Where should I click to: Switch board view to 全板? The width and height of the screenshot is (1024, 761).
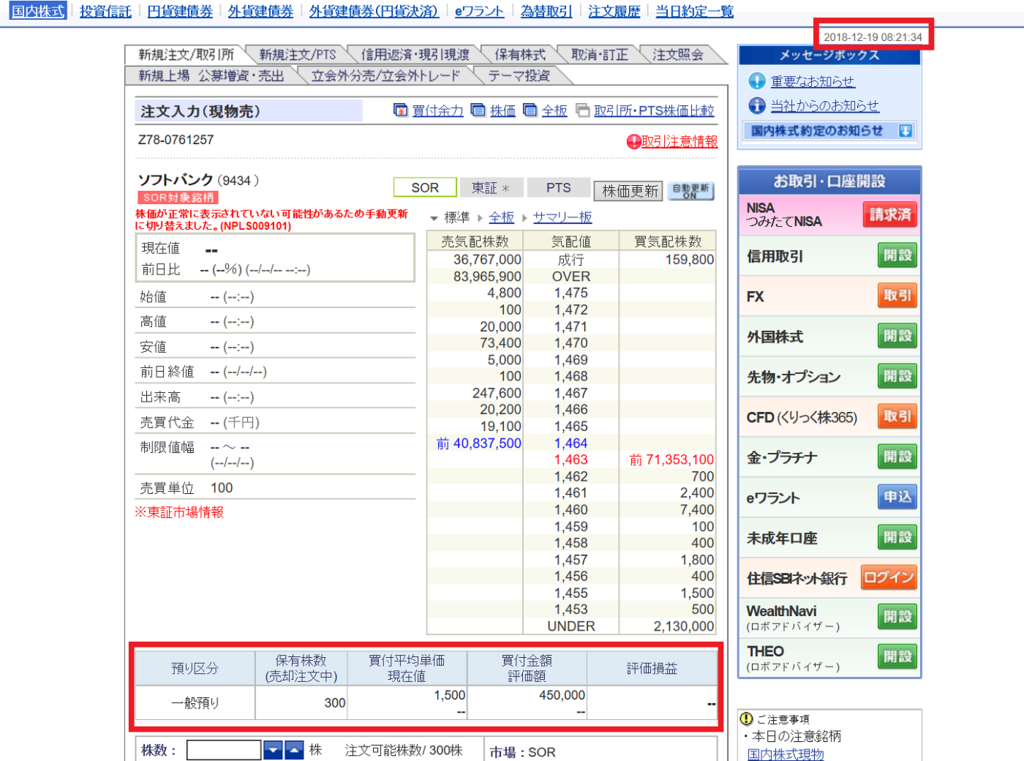[502, 218]
